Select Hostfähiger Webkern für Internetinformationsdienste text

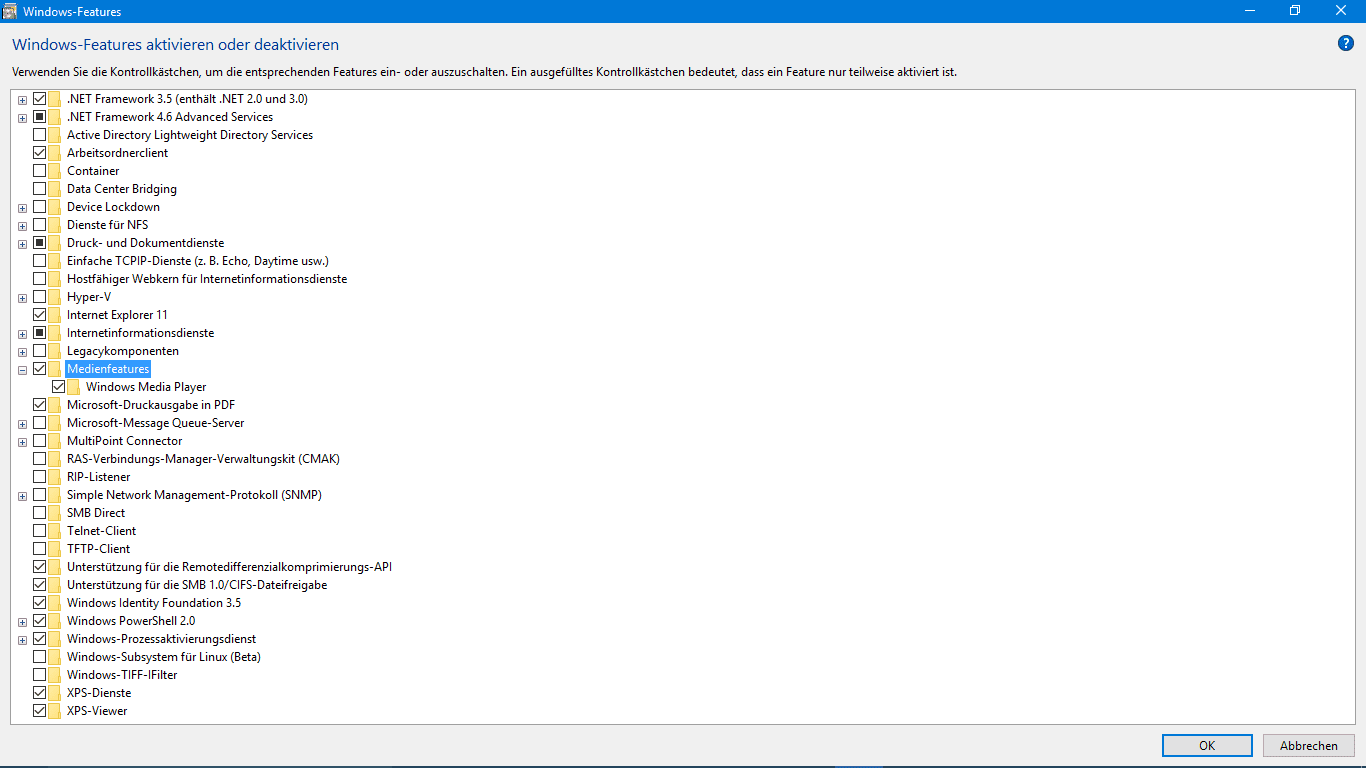(x=207, y=279)
